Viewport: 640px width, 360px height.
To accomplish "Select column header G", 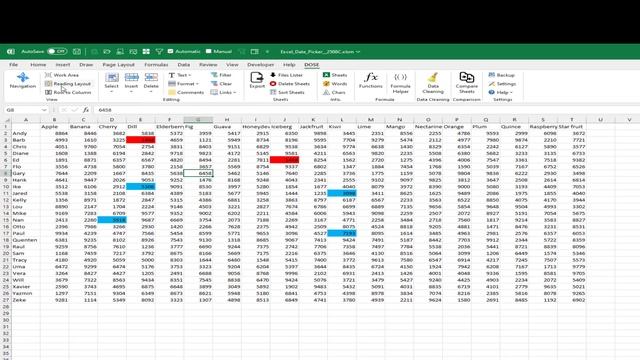I will pyautogui.click(x=198, y=120).
